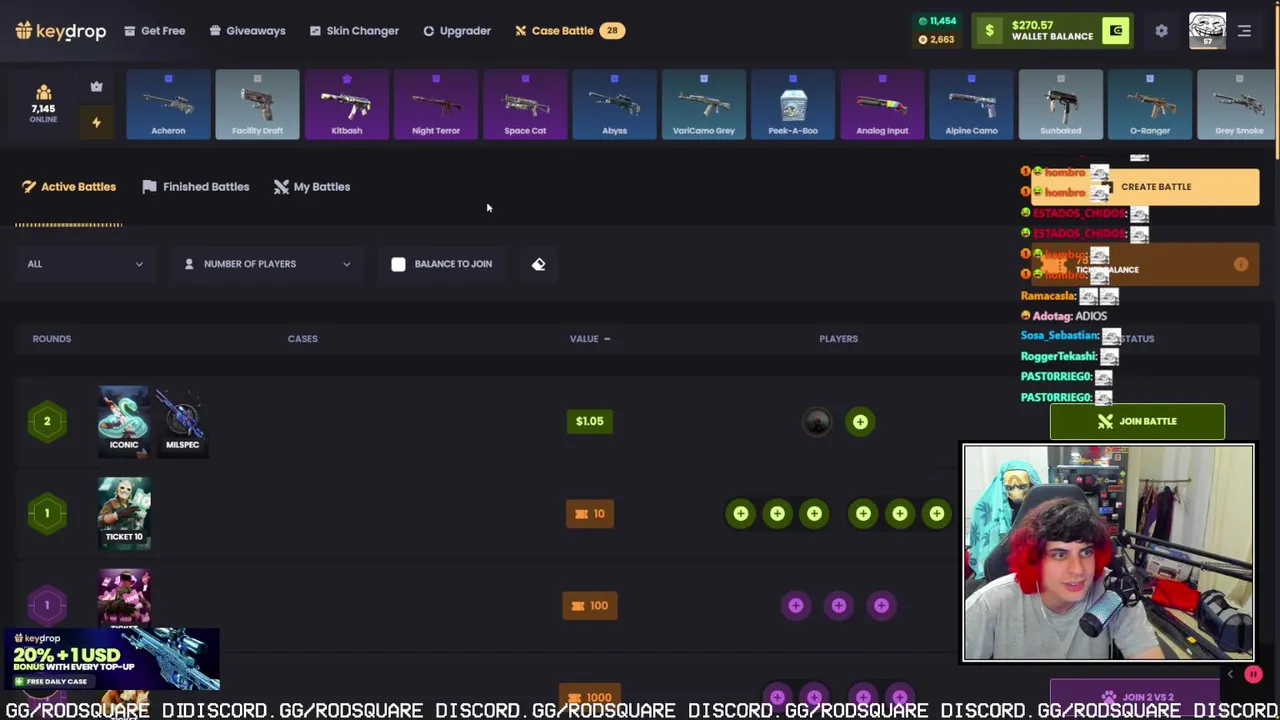Switch to My Battles tab
Screen dimensions: 1280x720
(312, 187)
